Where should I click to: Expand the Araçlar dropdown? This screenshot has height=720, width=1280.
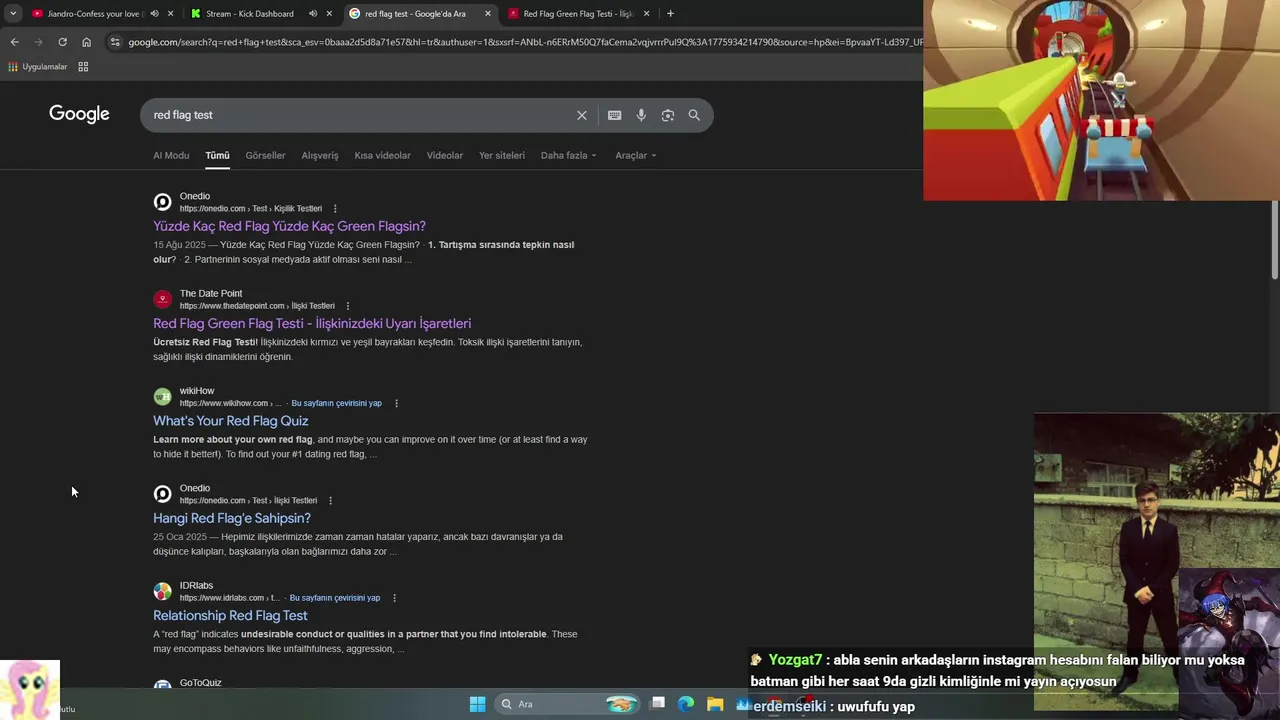[636, 155]
